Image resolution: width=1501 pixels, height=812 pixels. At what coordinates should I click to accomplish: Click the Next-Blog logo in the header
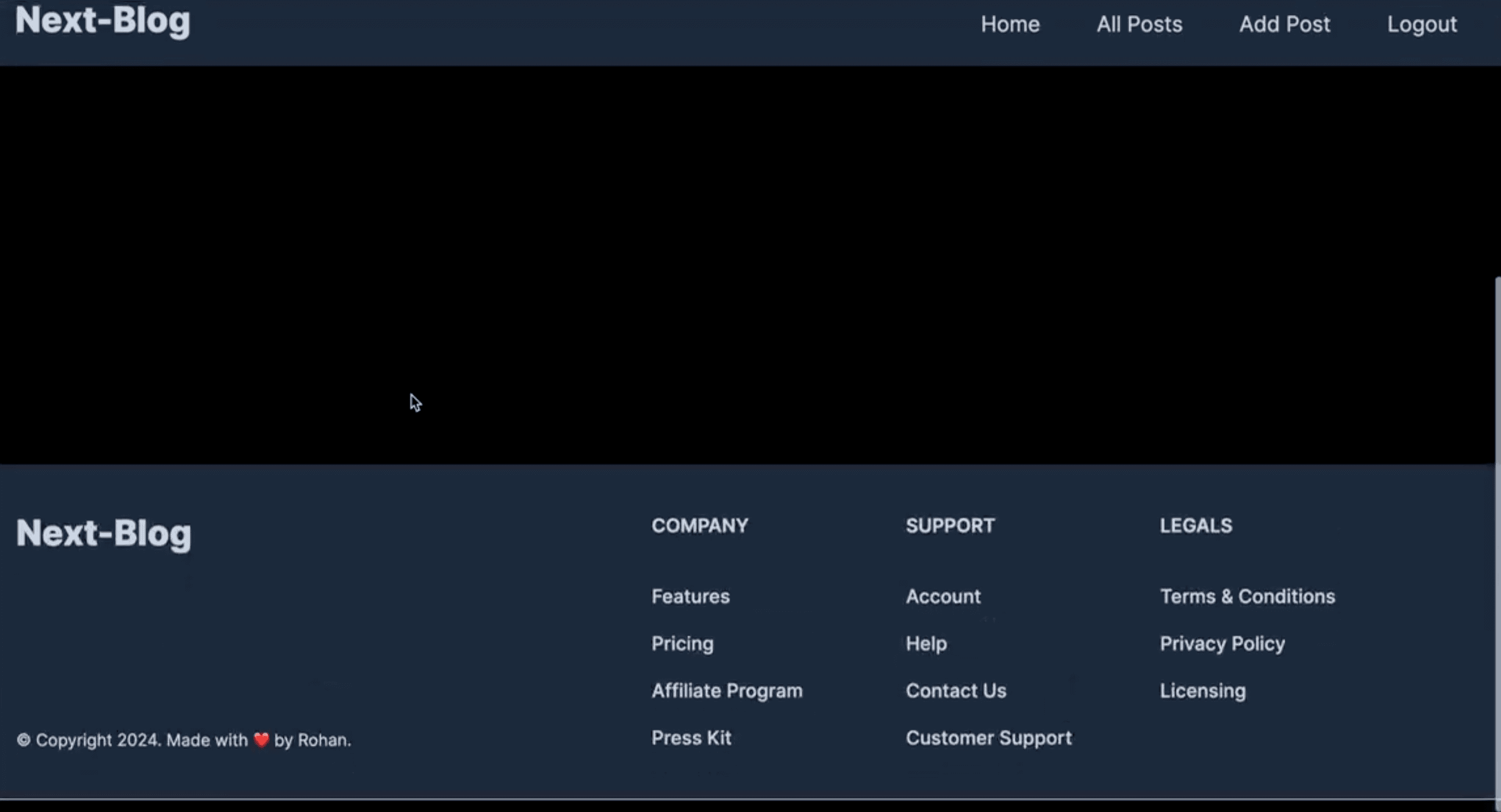click(x=103, y=21)
